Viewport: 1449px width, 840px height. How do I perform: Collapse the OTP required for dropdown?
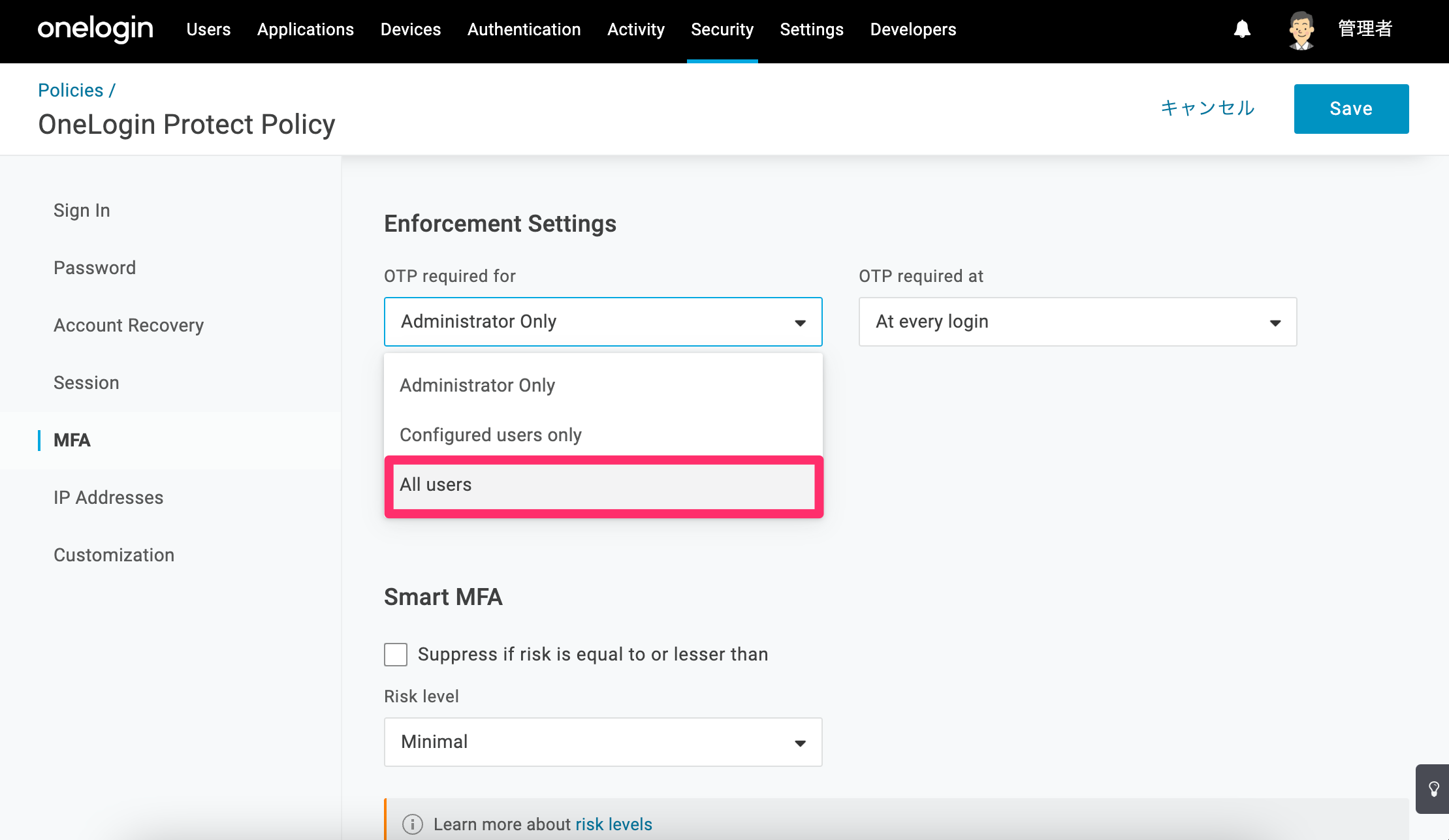coord(603,322)
